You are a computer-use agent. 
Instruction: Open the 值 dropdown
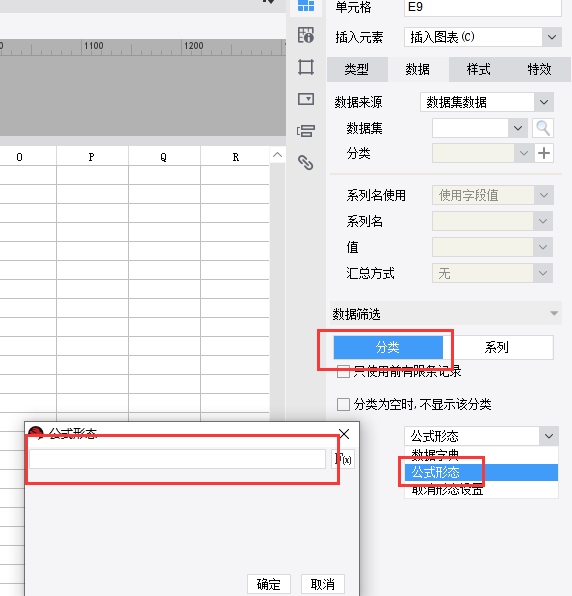coord(543,247)
